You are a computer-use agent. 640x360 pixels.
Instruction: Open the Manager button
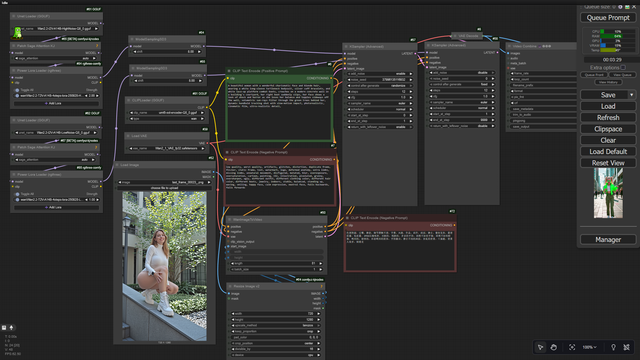[608, 240]
